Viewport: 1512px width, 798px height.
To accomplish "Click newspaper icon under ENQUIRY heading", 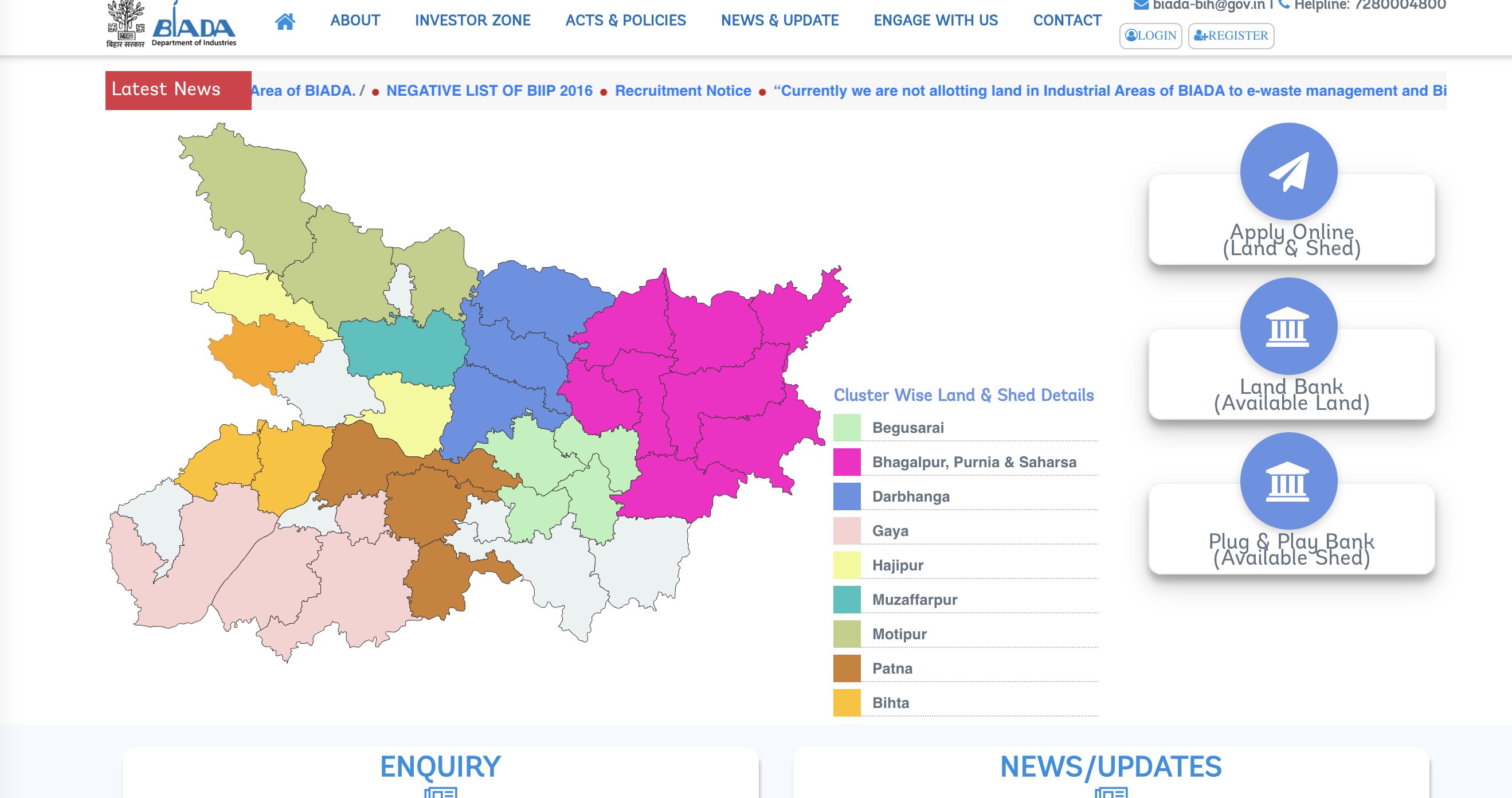I will [x=440, y=792].
